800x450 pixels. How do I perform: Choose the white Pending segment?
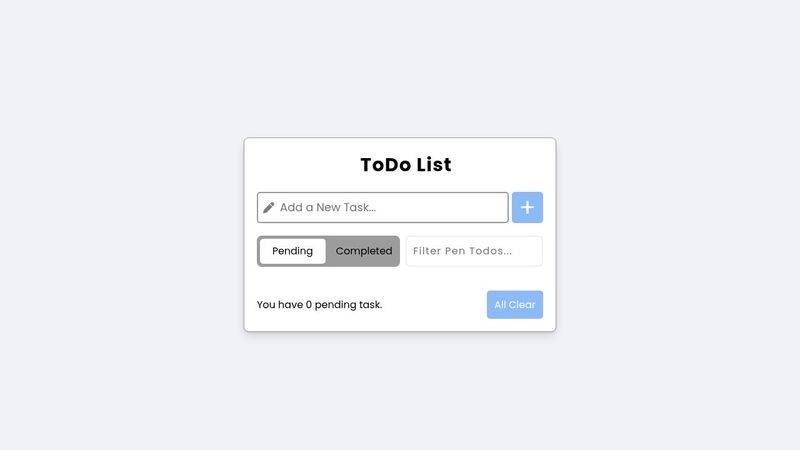coord(292,251)
